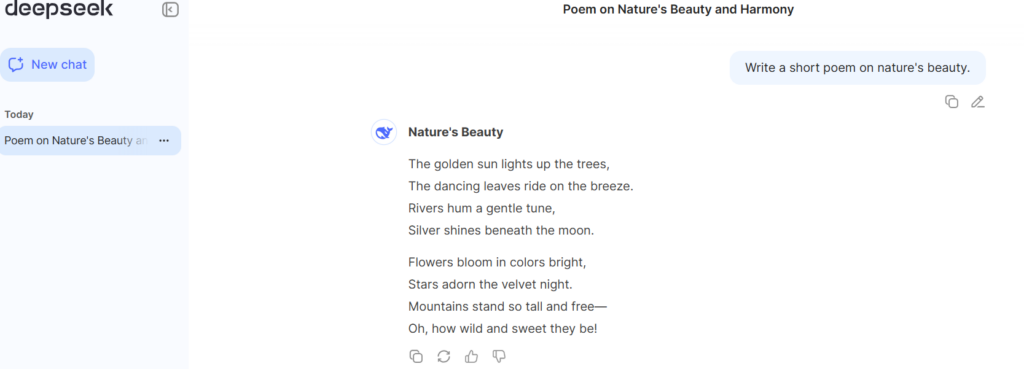Click the DeepSeek whale avatar icon
The width and height of the screenshot is (1024, 369).
(384, 132)
